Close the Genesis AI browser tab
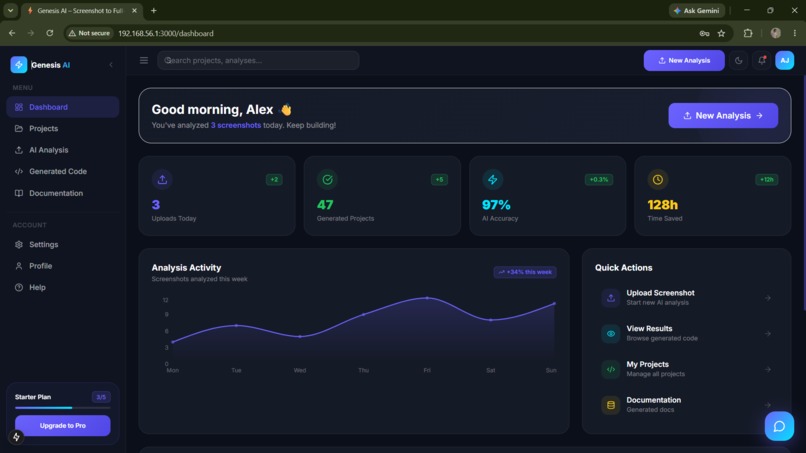806x453 pixels. click(x=134, y=10)
